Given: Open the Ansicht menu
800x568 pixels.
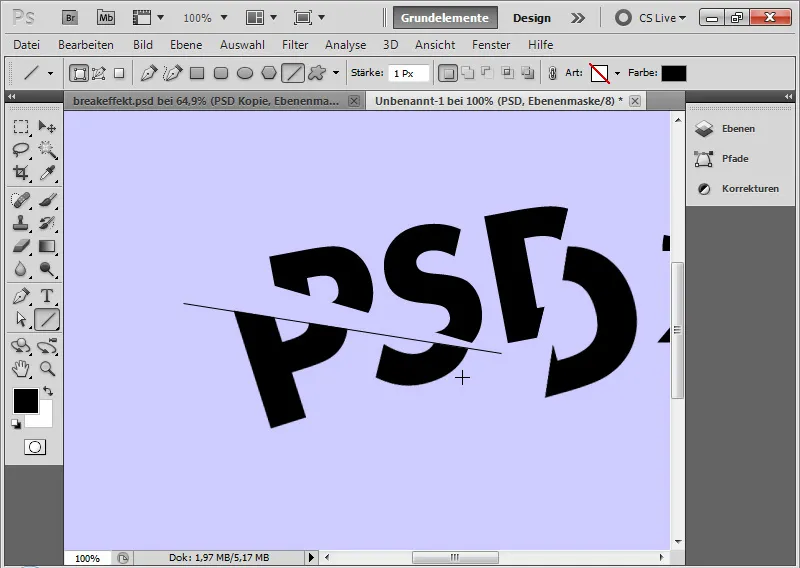Looking at the screenshot, I should (x=435, y=45).
